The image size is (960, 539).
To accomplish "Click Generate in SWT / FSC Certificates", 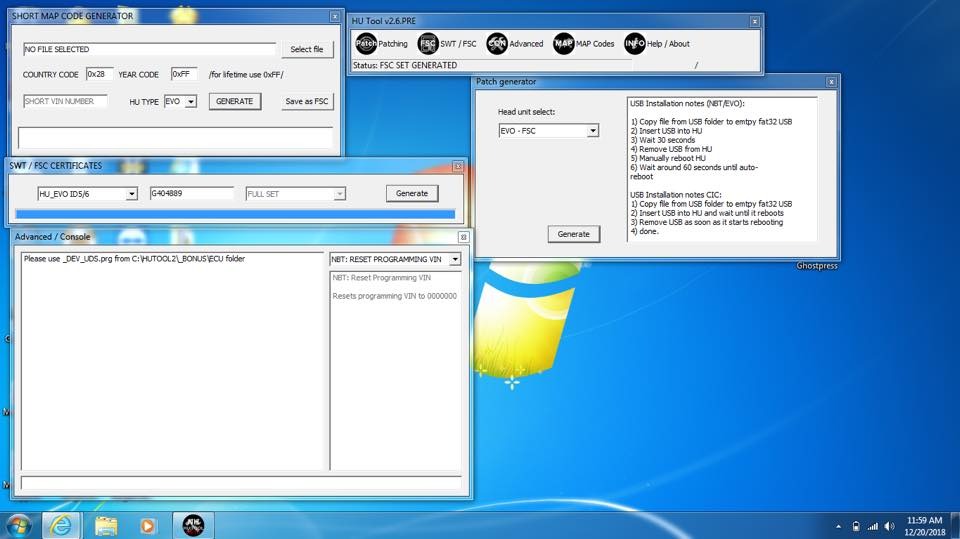I will 412,194.
